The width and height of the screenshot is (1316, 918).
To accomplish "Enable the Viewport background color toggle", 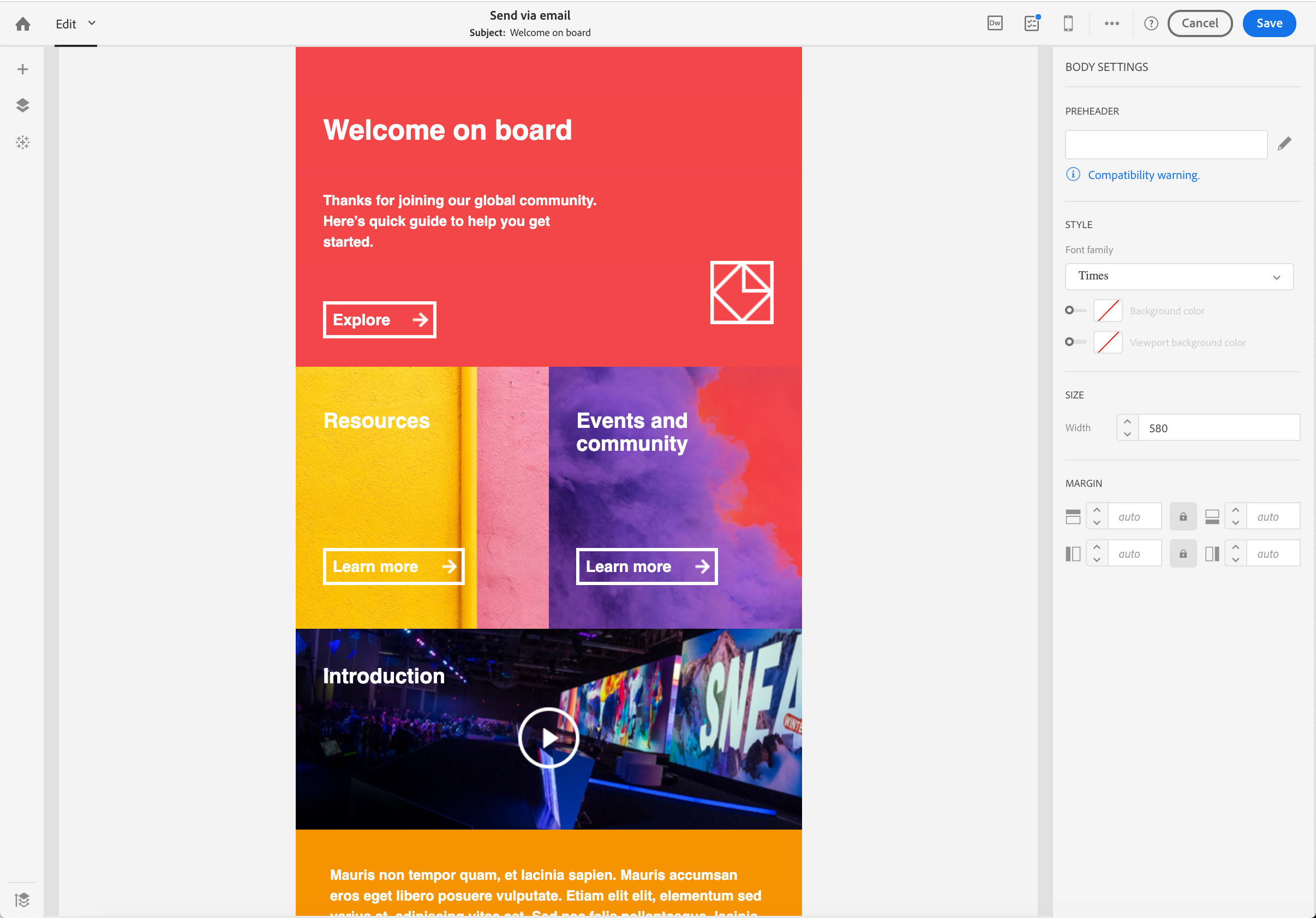I will click(x=1075, y=342).
